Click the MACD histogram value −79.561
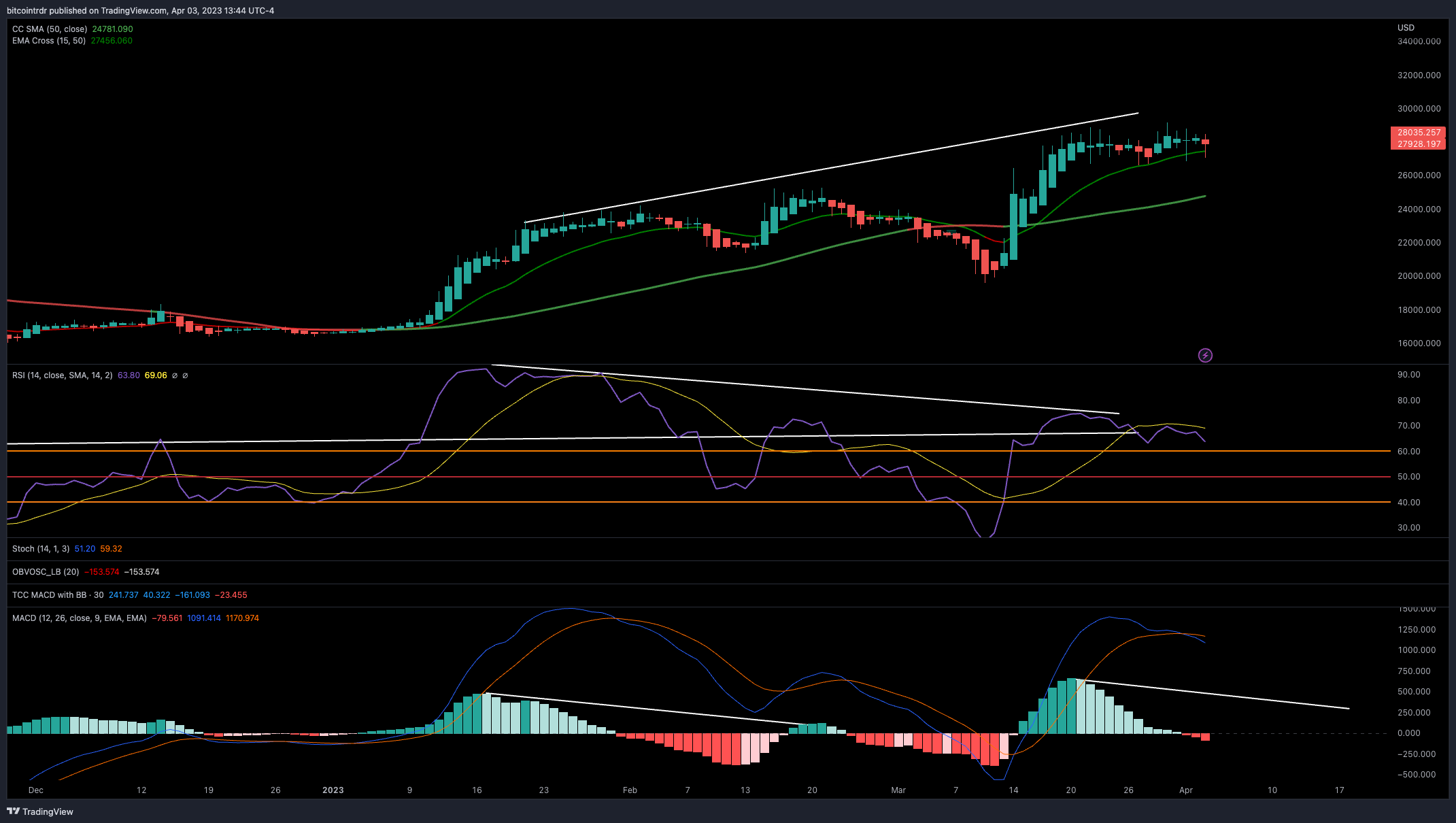 pyautogui.click(x=167, y=618)
